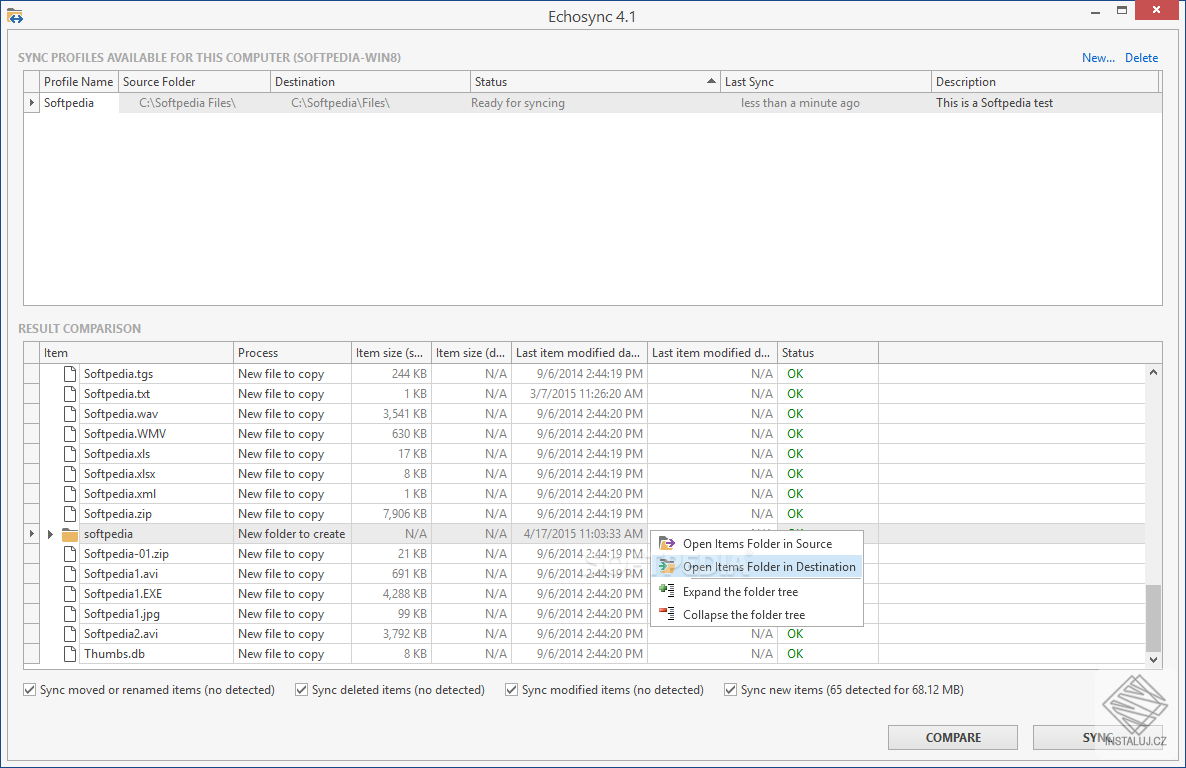1186x768 pixels.
Task: Click the Softpedia1.jpg file icon
Action: click(x=70, y=614)
